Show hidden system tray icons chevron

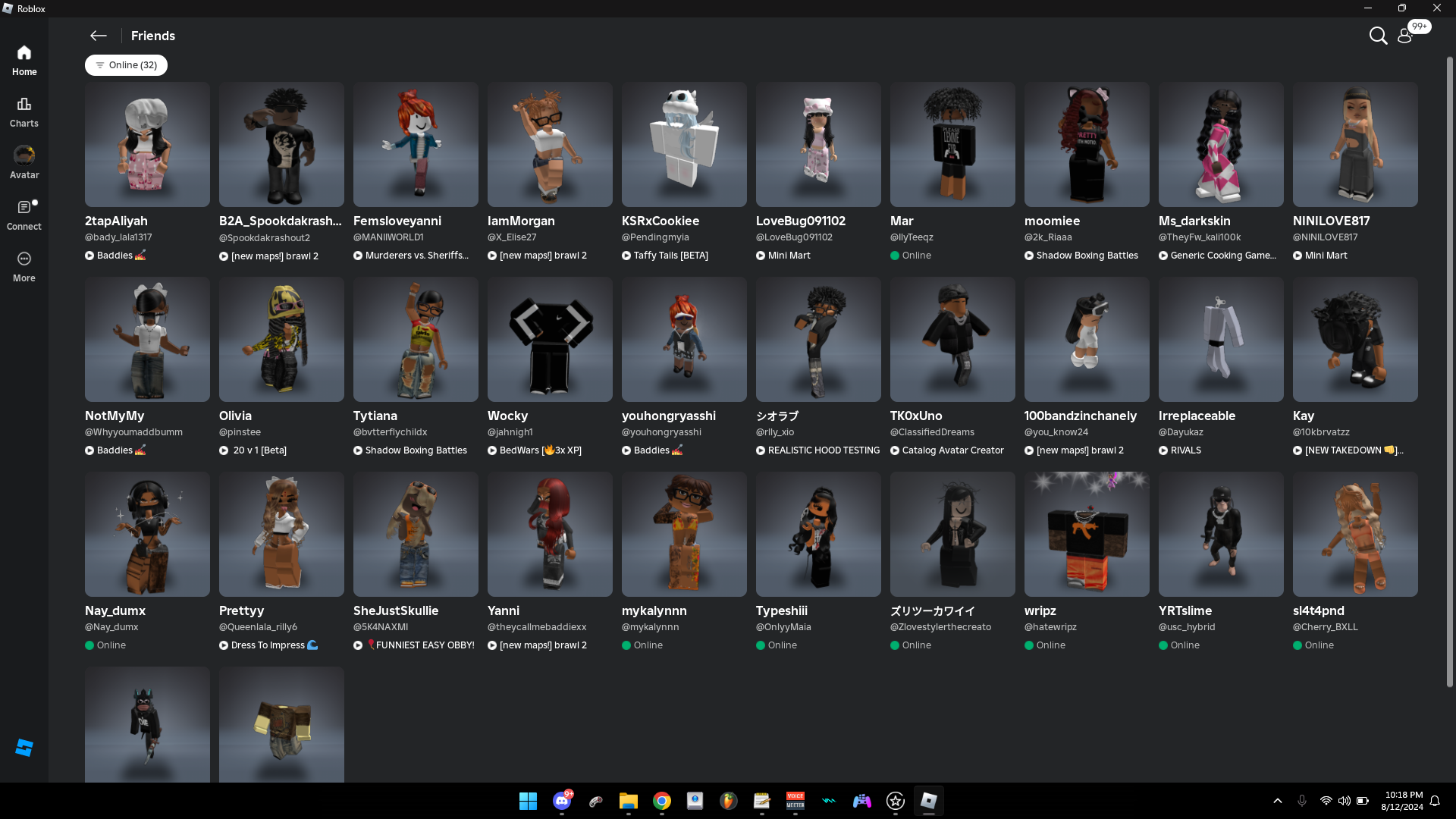click(x=1278, y=801)
